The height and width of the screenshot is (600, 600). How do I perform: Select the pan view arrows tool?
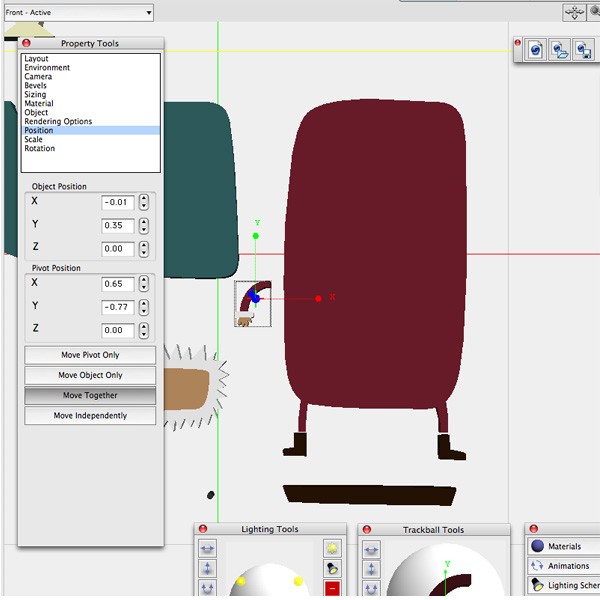coord(575,12)
